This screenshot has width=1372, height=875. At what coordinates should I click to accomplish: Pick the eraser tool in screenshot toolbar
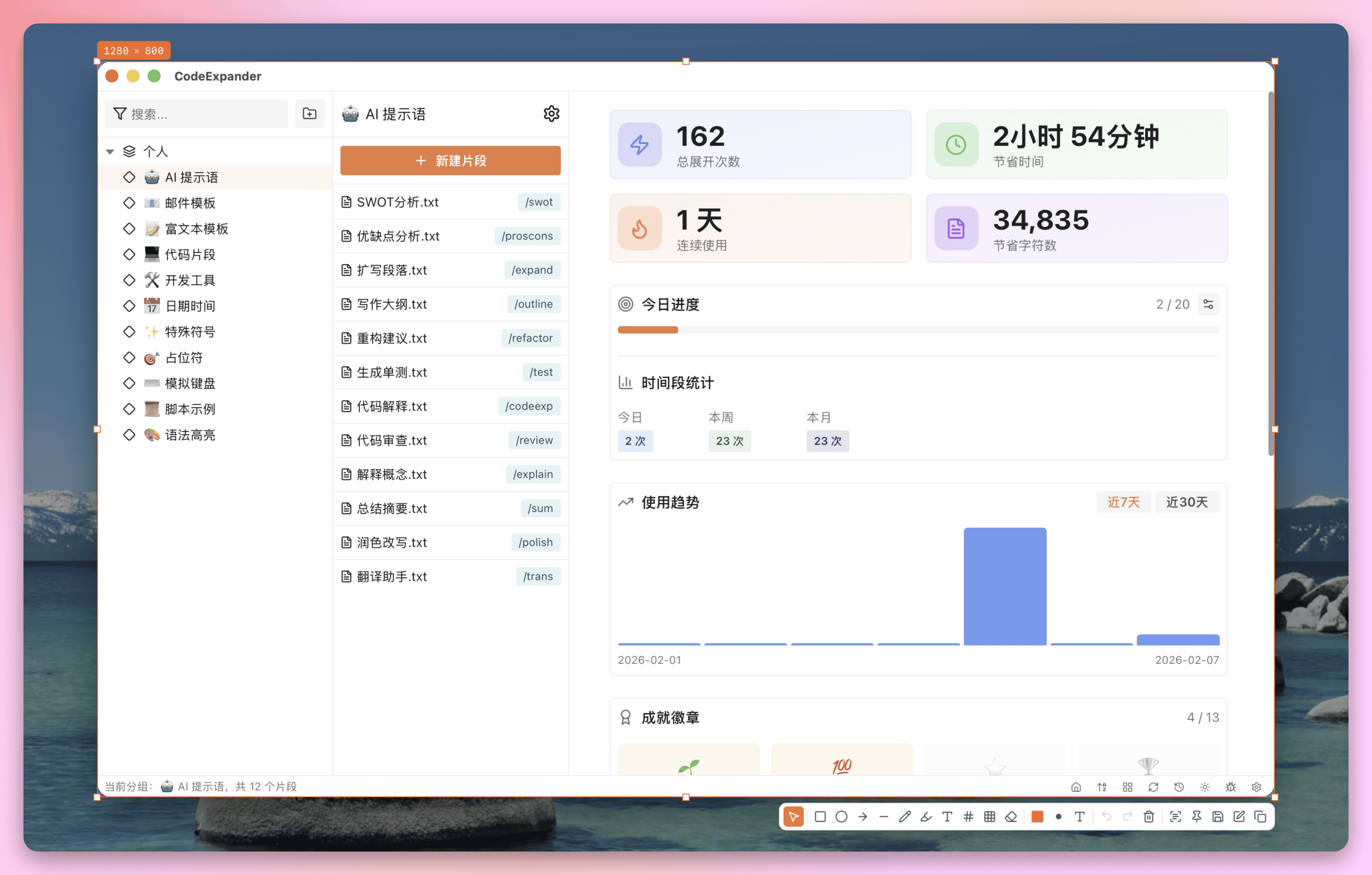click(x=1011, y=817)
